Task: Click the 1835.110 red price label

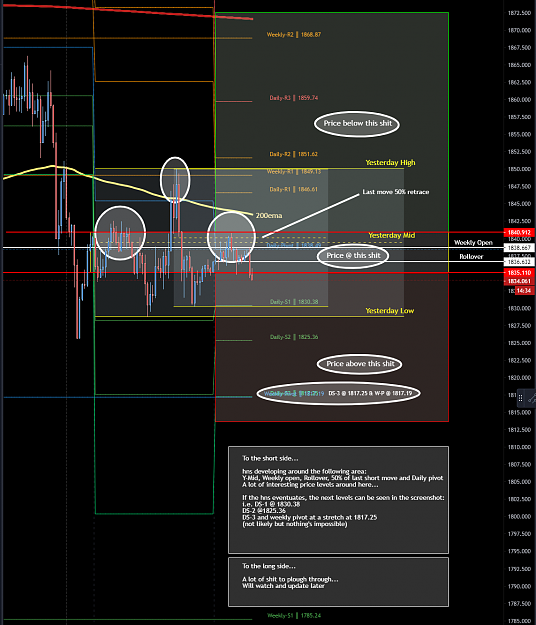Action: point(519,273)
